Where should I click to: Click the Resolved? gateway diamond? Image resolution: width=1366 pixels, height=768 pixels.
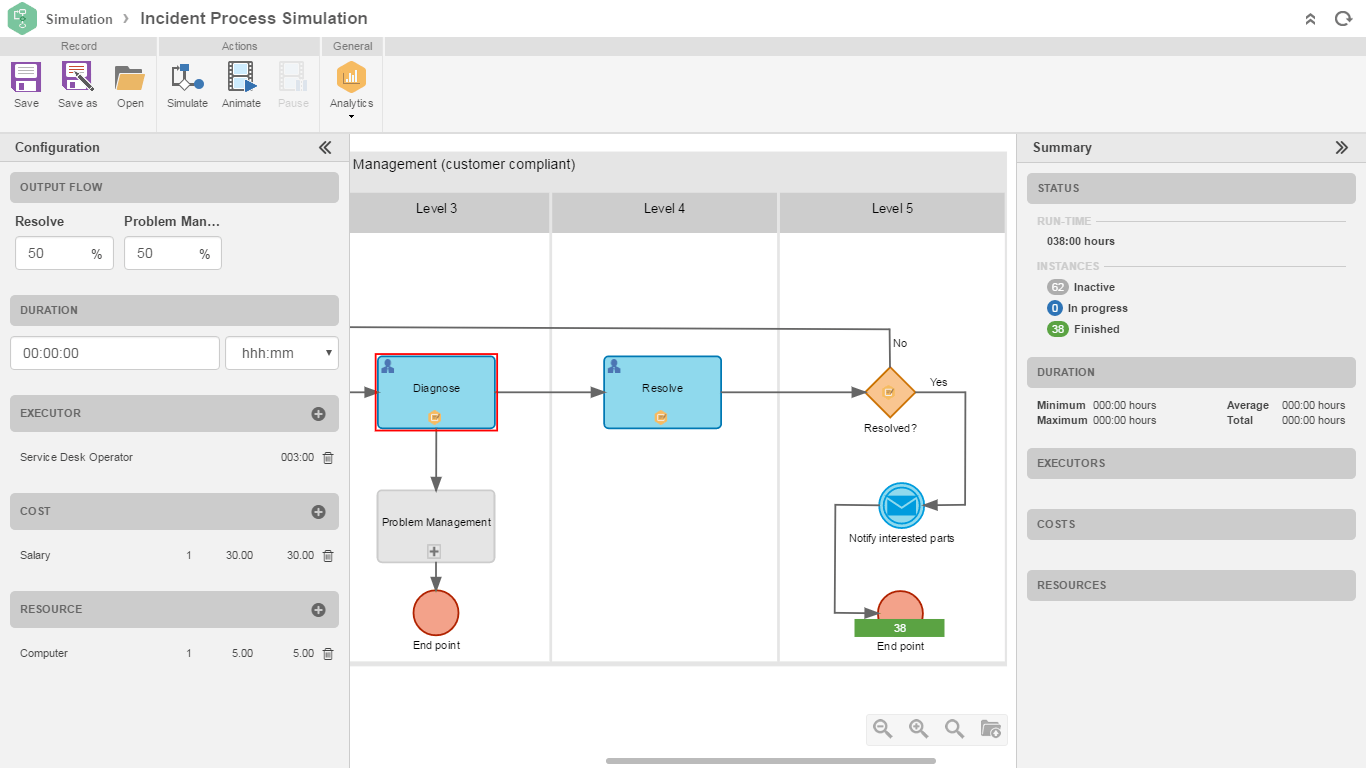click(890, 393)
